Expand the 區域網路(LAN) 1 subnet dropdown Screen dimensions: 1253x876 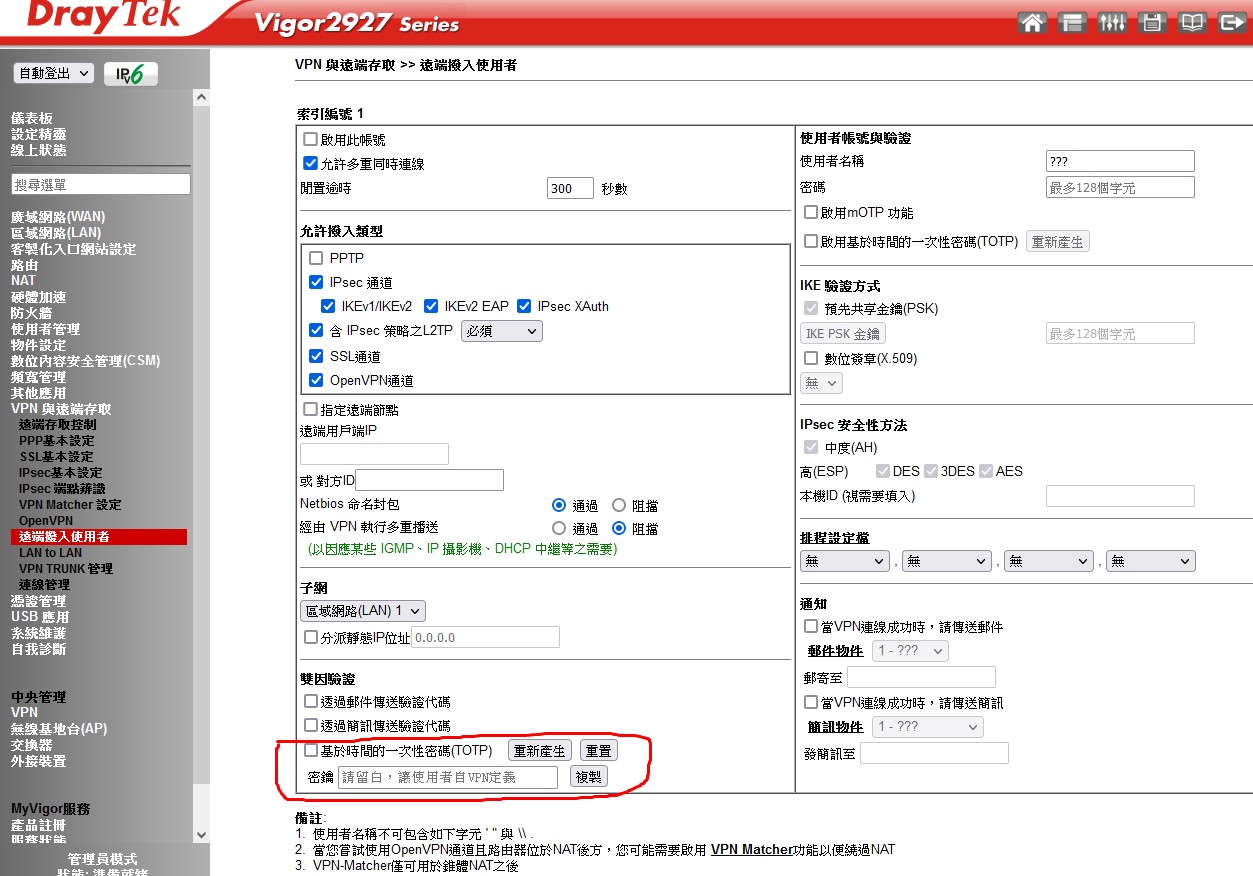tap(363, 610)
